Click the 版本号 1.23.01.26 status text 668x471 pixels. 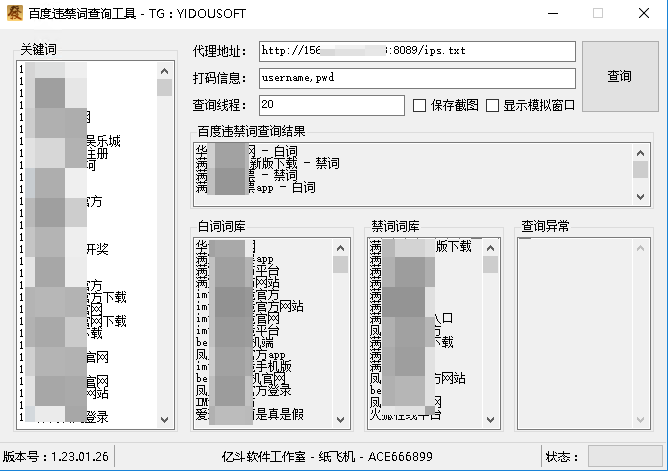tap(55, 457)
